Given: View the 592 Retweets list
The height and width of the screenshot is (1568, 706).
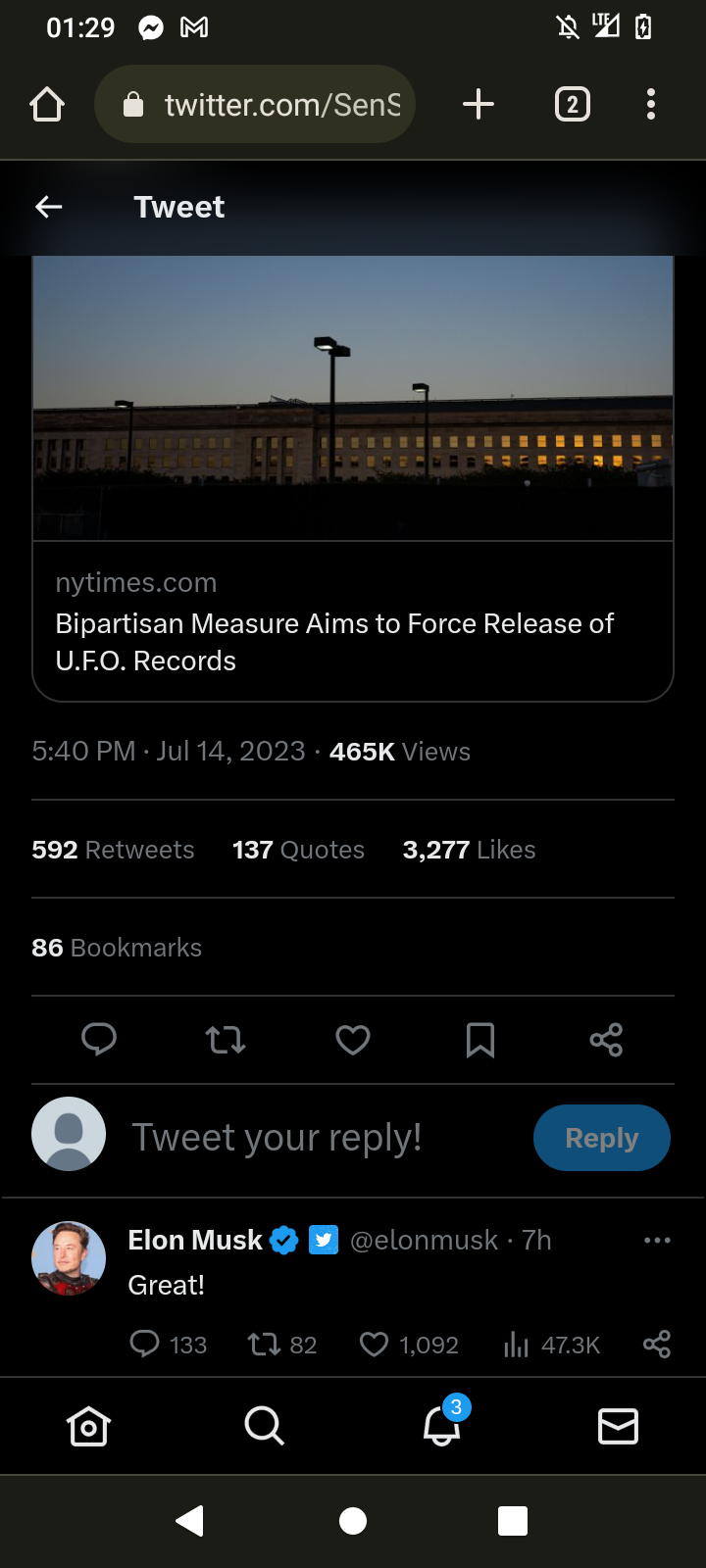Looking at the screenshot, I should coord(113,850).
